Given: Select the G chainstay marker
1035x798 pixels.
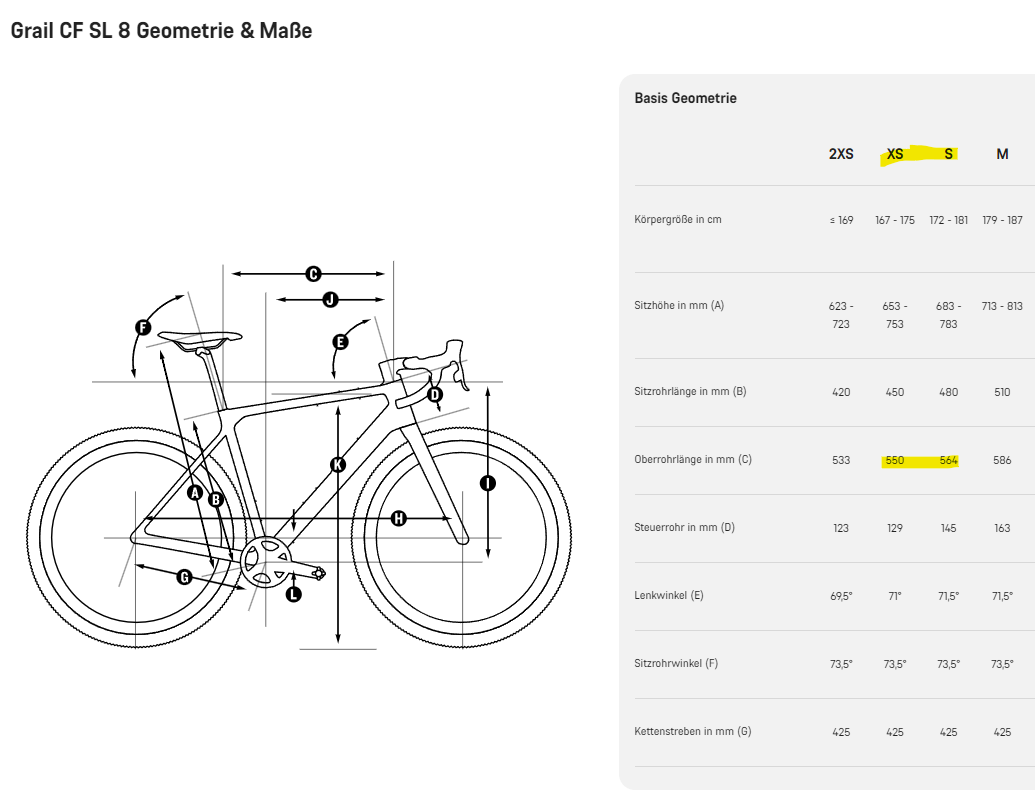Looking at the screenshot, I should point(184,576).
